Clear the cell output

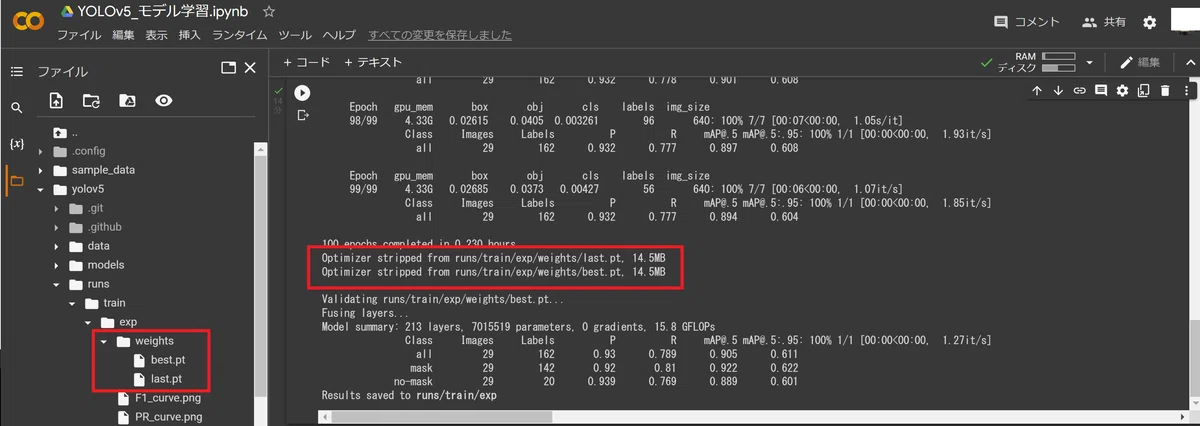point(302,116)
